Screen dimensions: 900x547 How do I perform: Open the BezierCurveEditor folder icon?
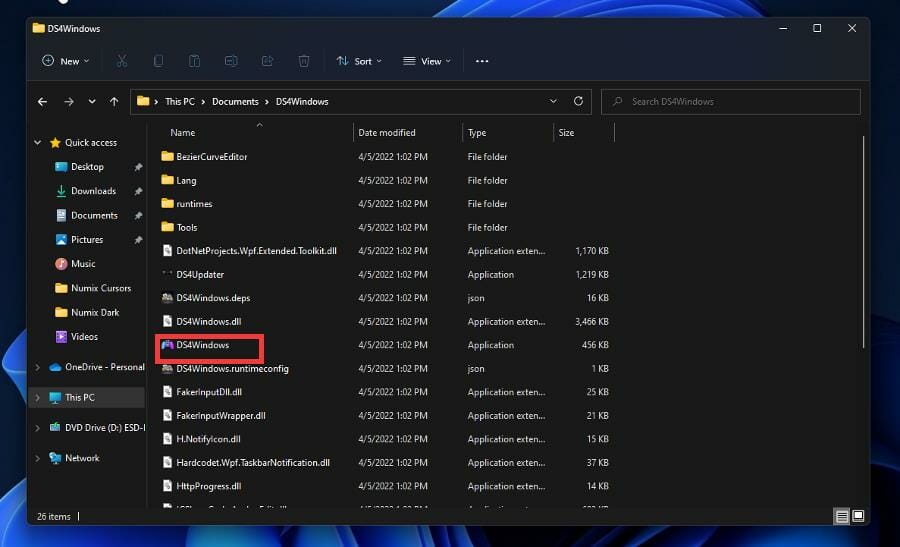pyautogui.click(x=168, y=157)
